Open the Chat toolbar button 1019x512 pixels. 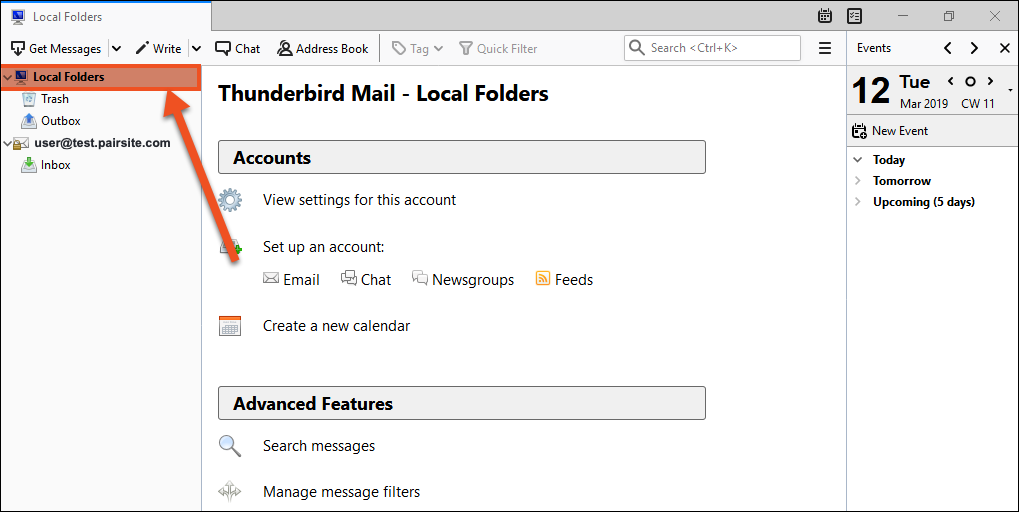tap(238, 49)
